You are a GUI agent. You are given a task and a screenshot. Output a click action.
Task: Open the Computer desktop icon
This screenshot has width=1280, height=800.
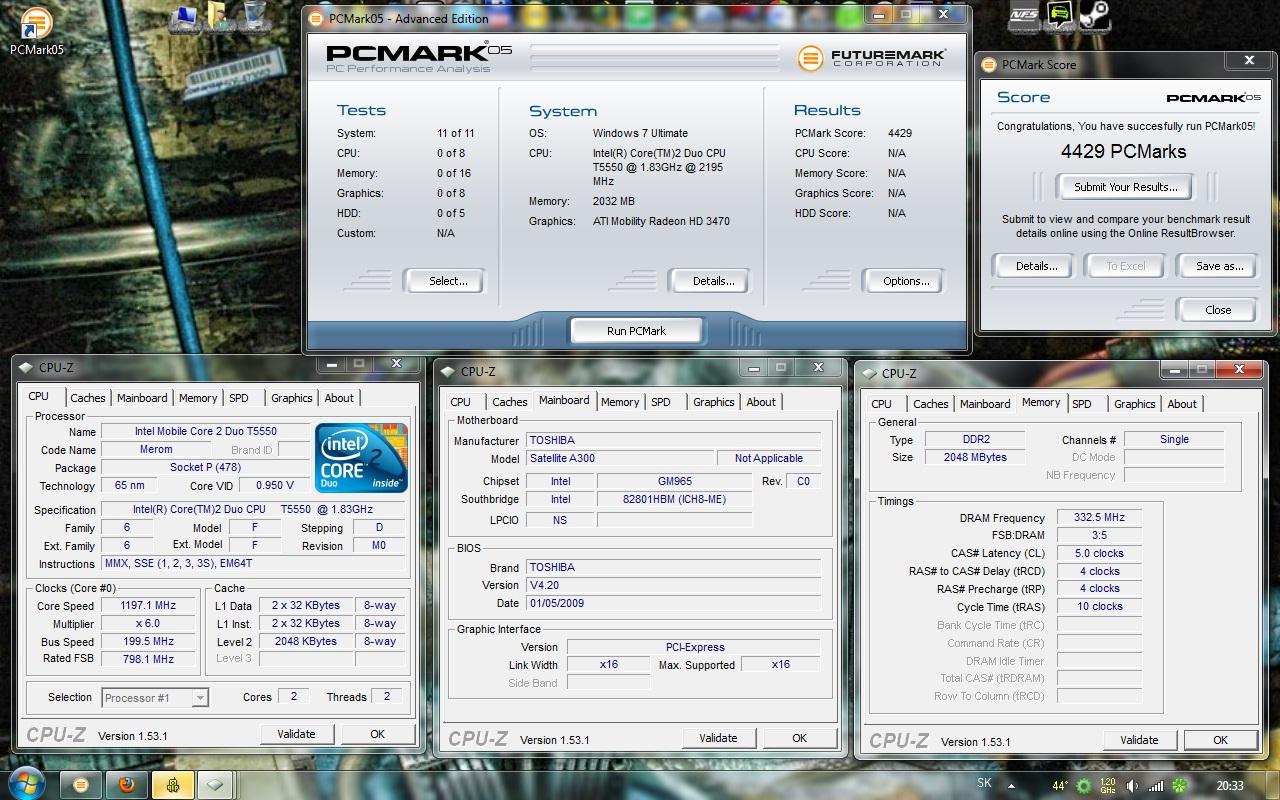[184, 16]
